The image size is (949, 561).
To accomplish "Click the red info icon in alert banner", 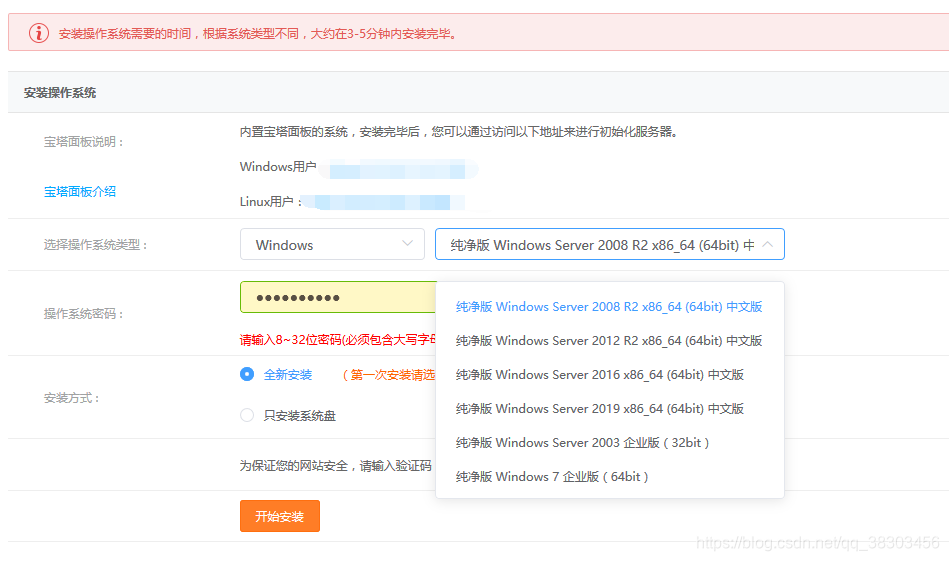I will (39, 33).
